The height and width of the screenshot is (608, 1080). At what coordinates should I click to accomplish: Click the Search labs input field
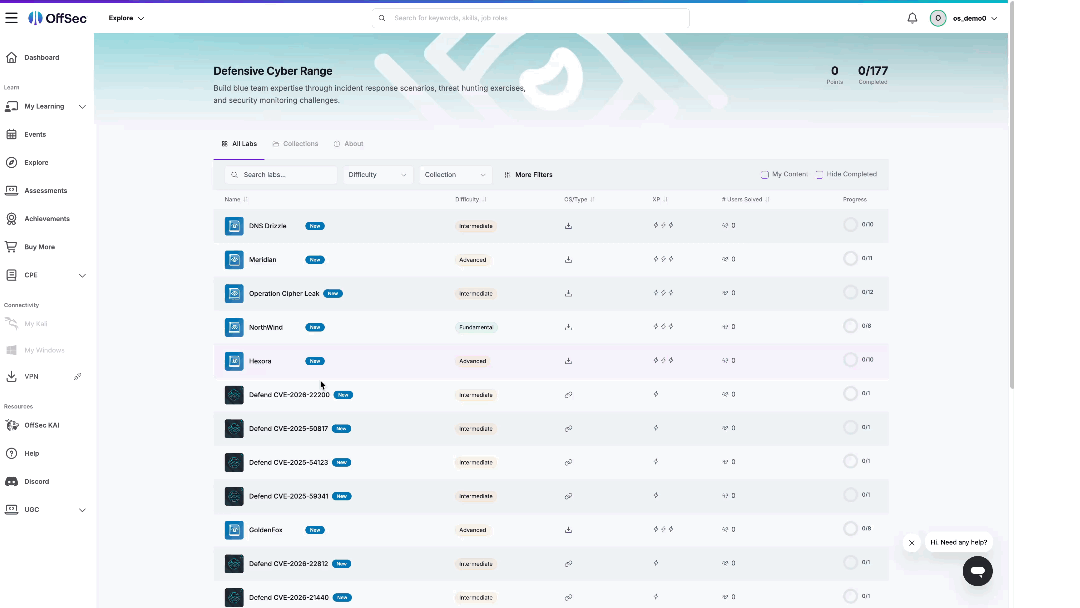[x=281, y=175]
